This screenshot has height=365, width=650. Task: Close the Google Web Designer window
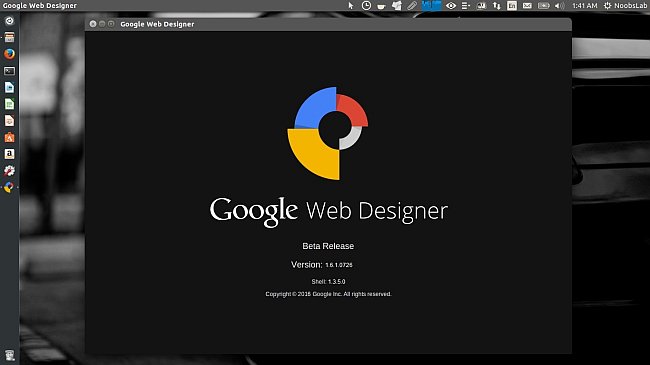(93, 24)
